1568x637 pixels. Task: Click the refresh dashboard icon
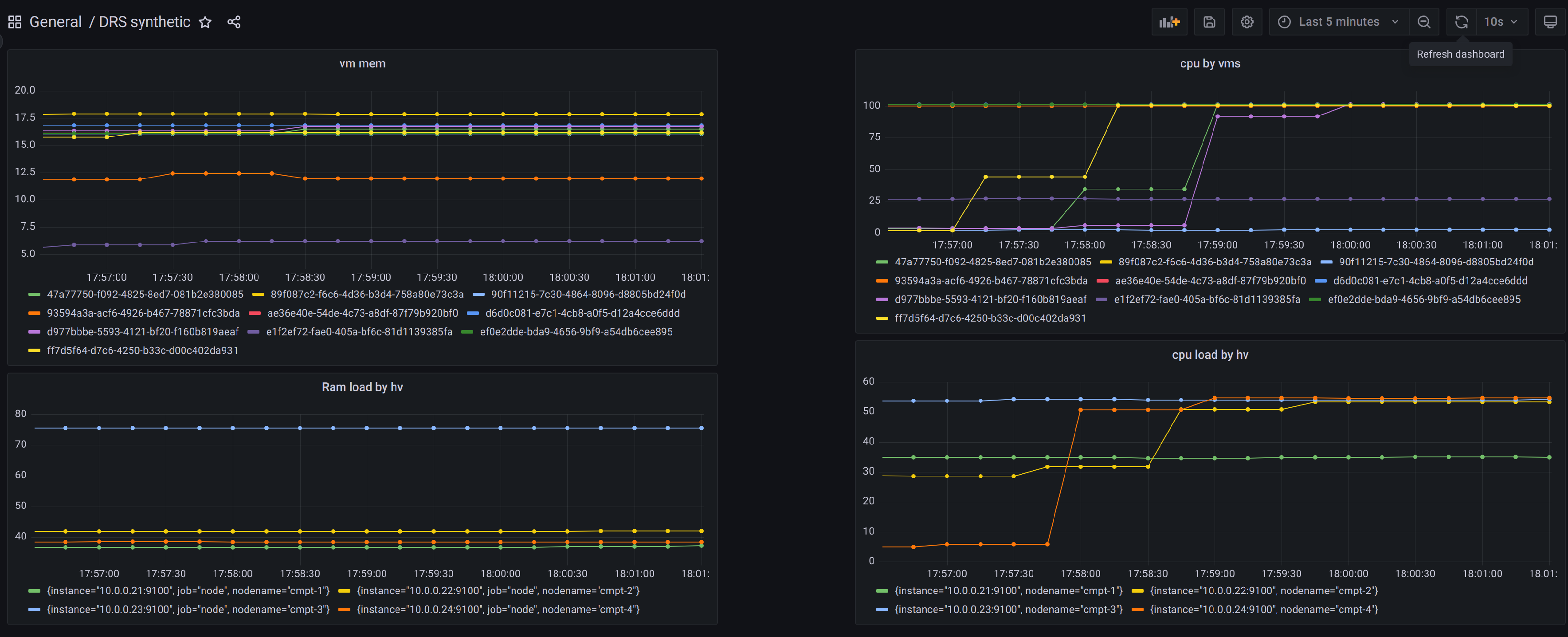pos(1461,22)
